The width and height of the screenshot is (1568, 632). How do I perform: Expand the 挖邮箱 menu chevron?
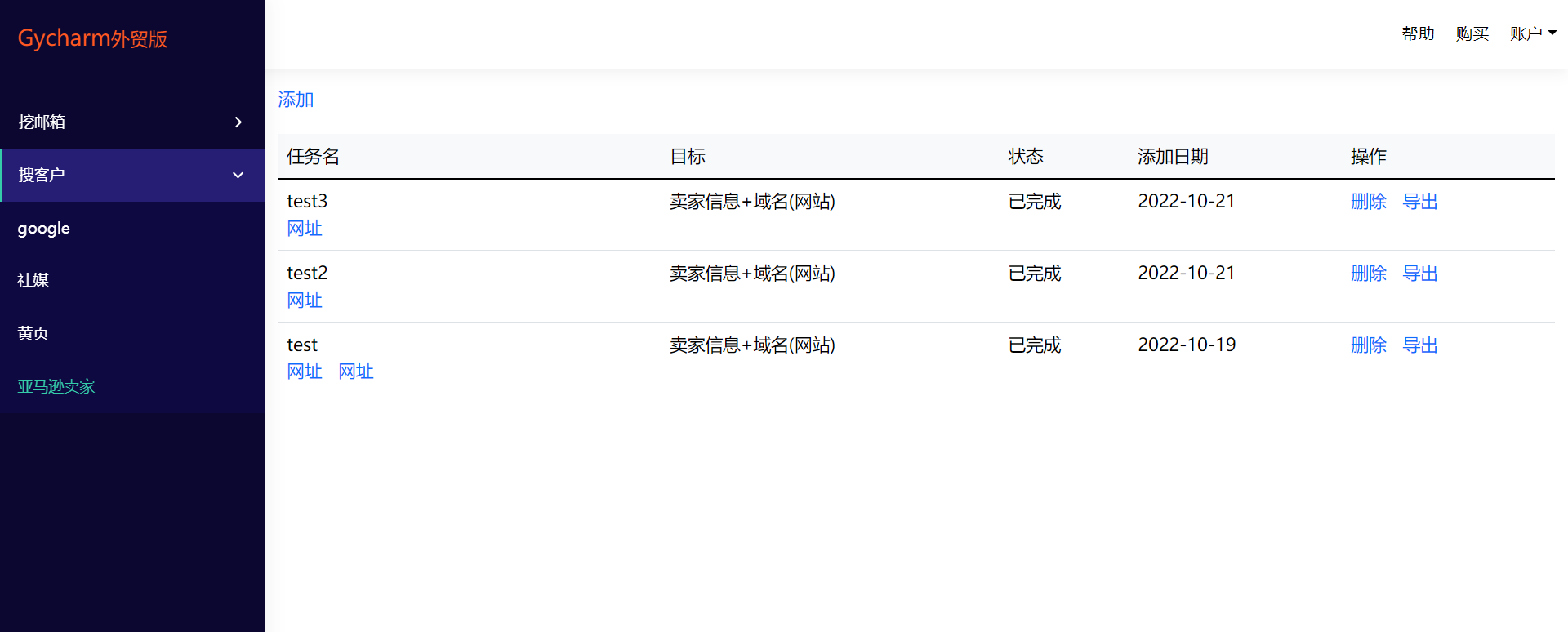click(x=238, y=122)
